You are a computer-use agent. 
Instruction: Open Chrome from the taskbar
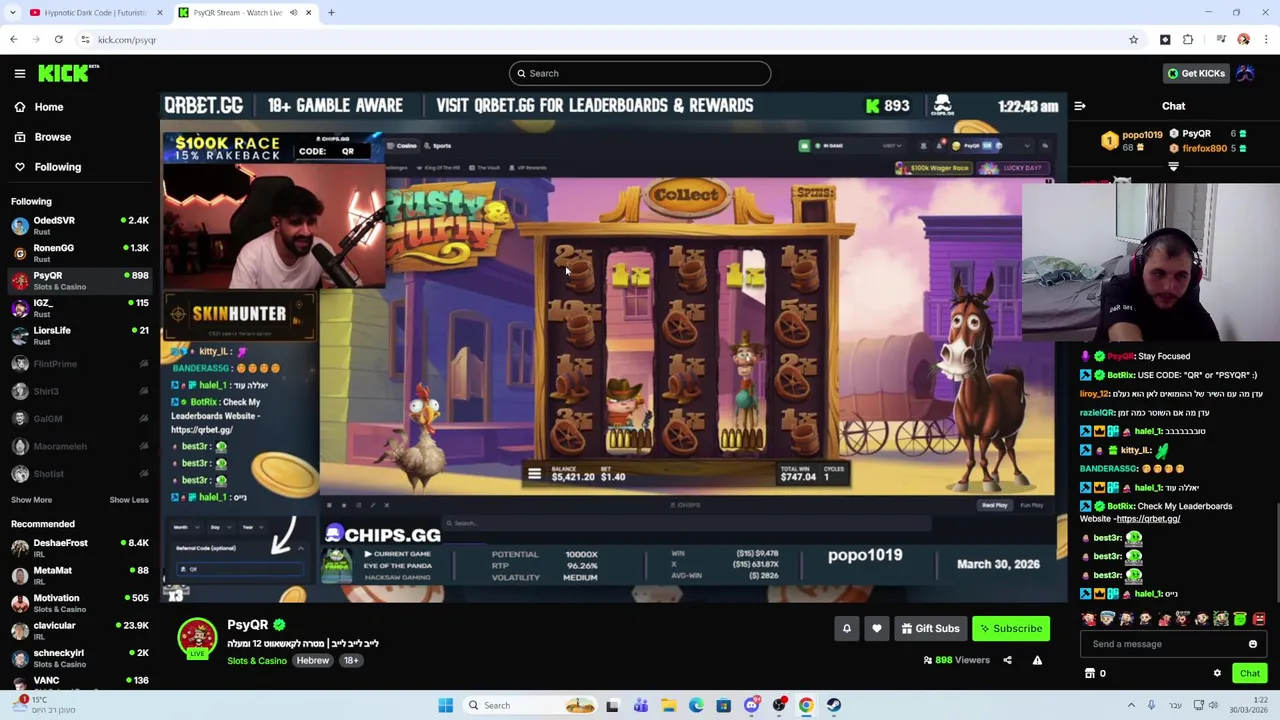(x=806, y=705)
